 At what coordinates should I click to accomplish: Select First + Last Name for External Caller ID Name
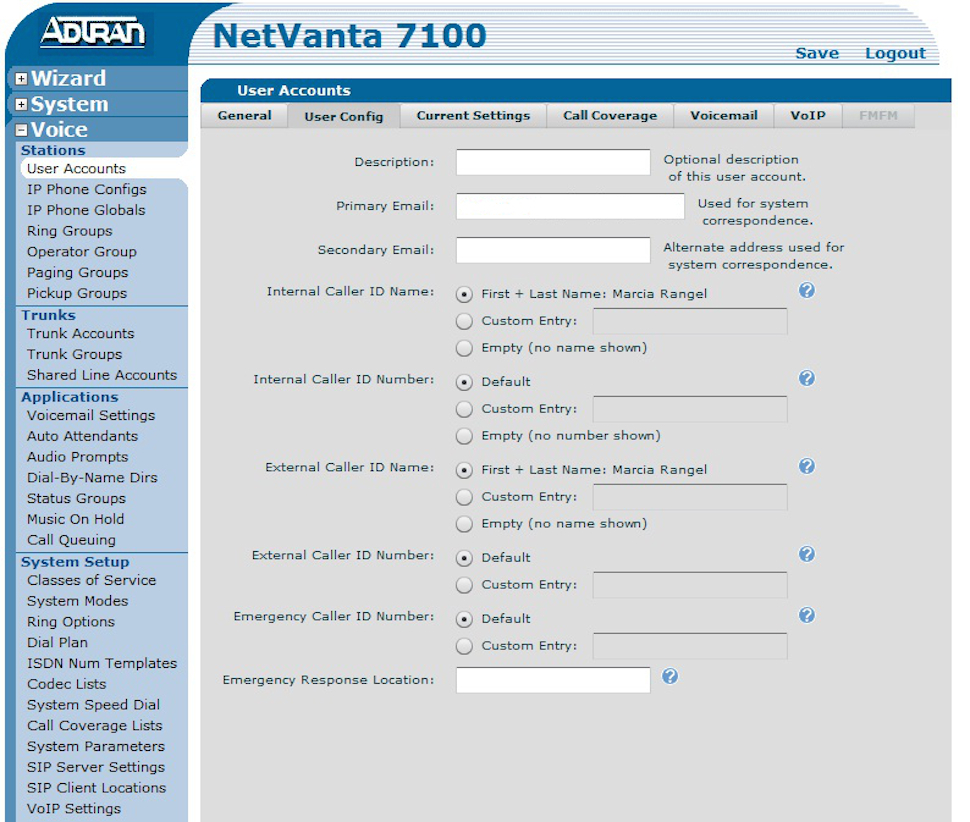click(x=464, y=470)
